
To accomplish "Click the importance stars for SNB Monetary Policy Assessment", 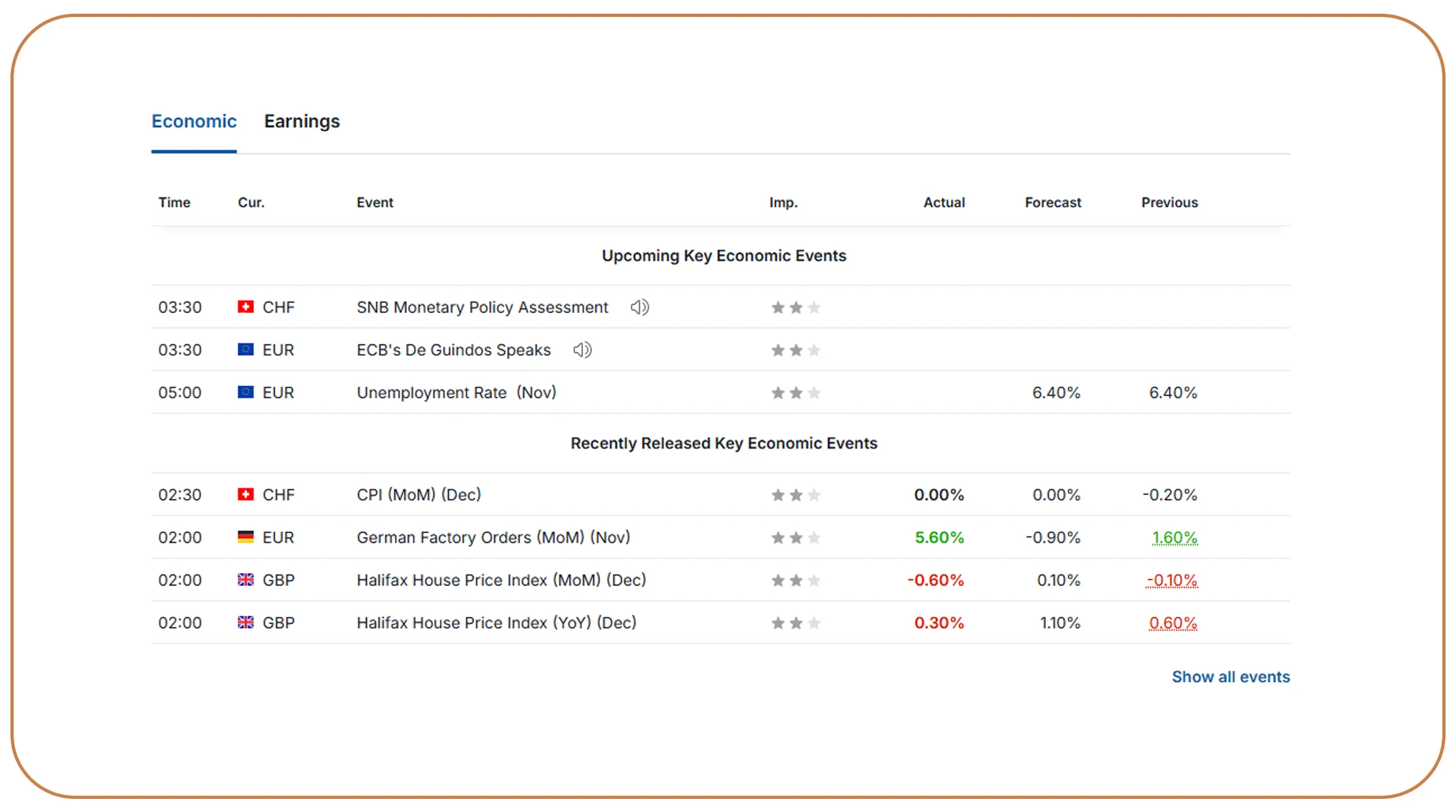I will (795, 307).
